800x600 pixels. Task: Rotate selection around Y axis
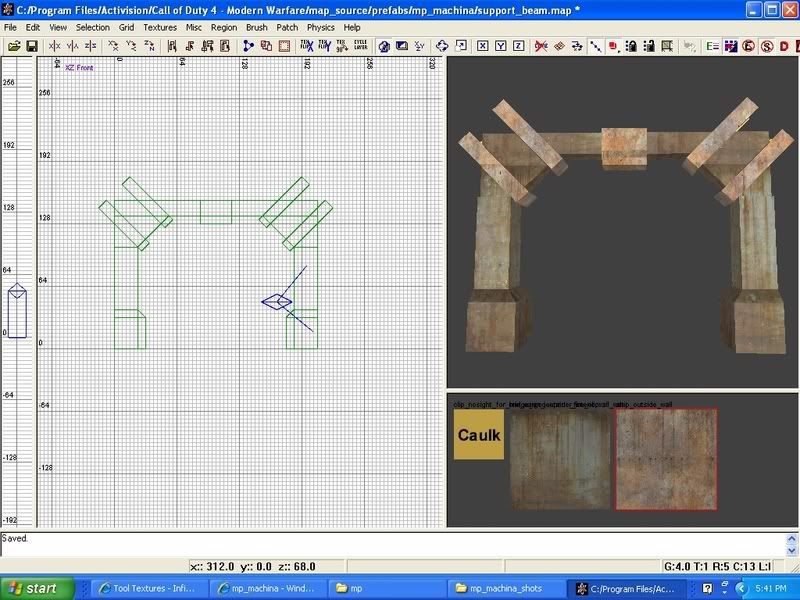[131, 46]
